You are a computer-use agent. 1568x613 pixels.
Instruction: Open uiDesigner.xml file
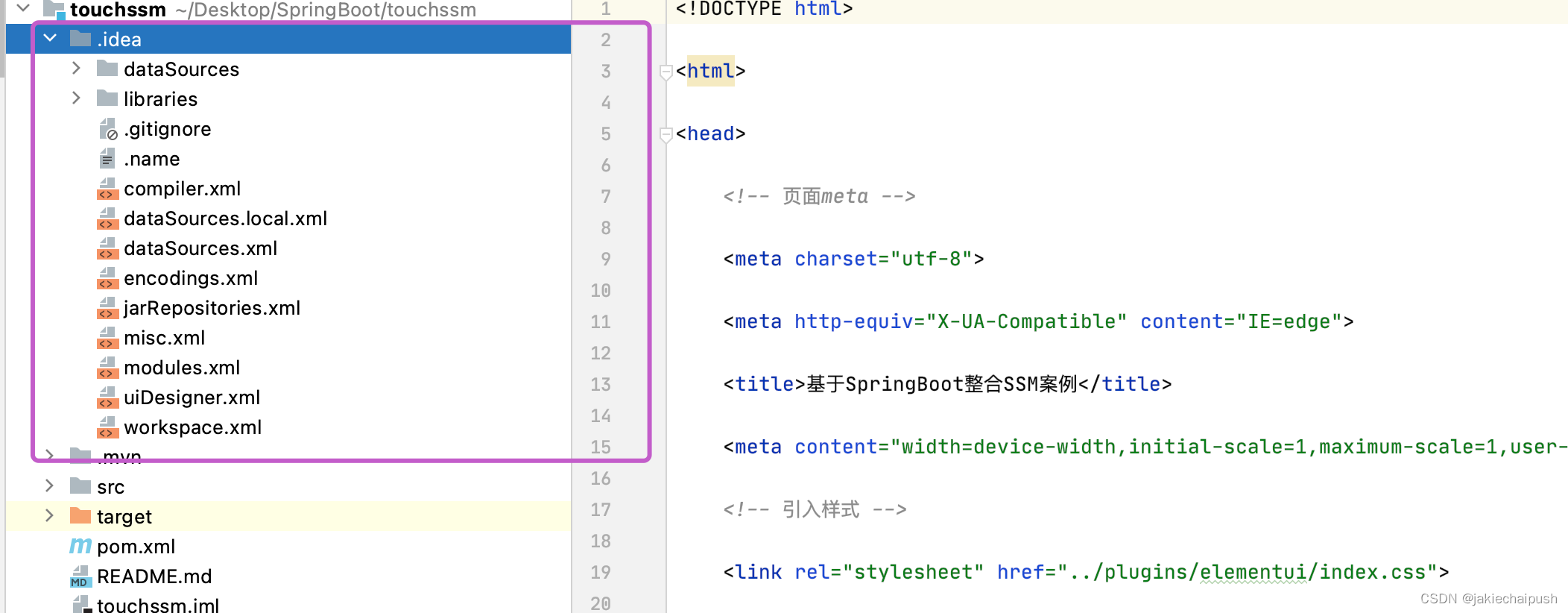pyautogui.click(x=192, y=397)
